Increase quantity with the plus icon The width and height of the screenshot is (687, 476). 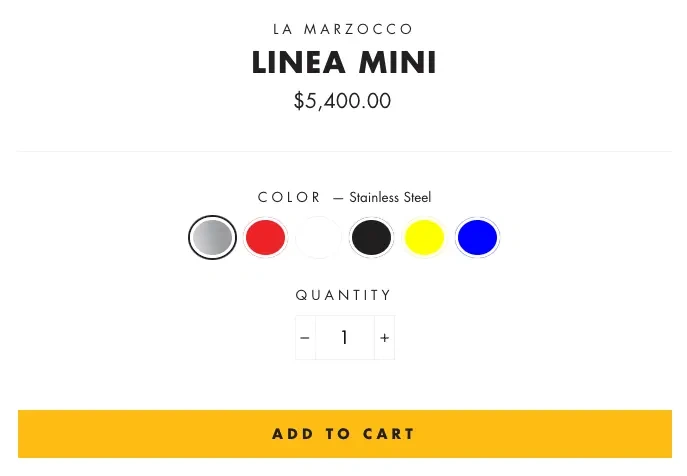tap(384, 338)
